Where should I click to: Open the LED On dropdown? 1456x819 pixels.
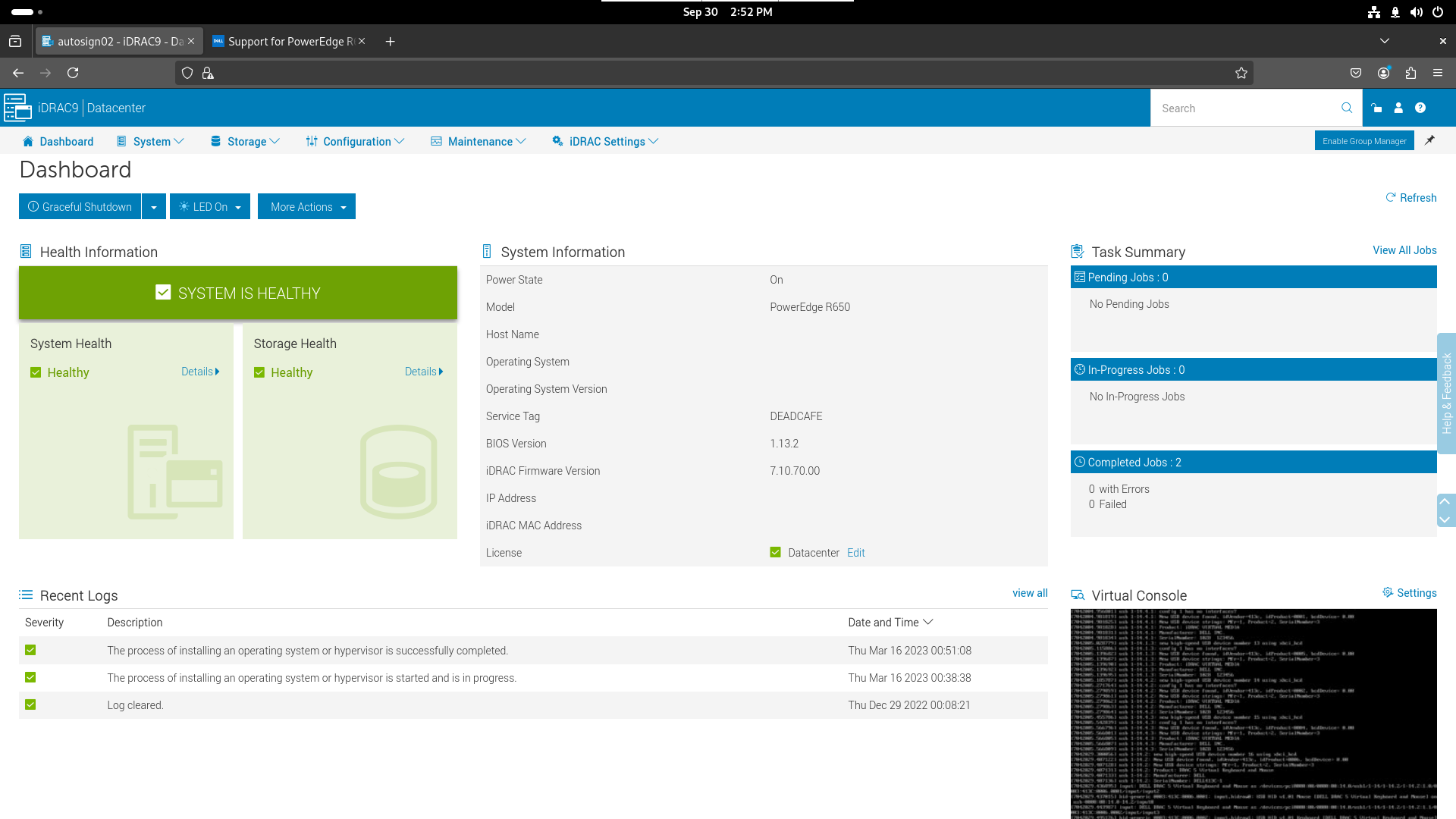pyautogui.click(x=210, y=206)
